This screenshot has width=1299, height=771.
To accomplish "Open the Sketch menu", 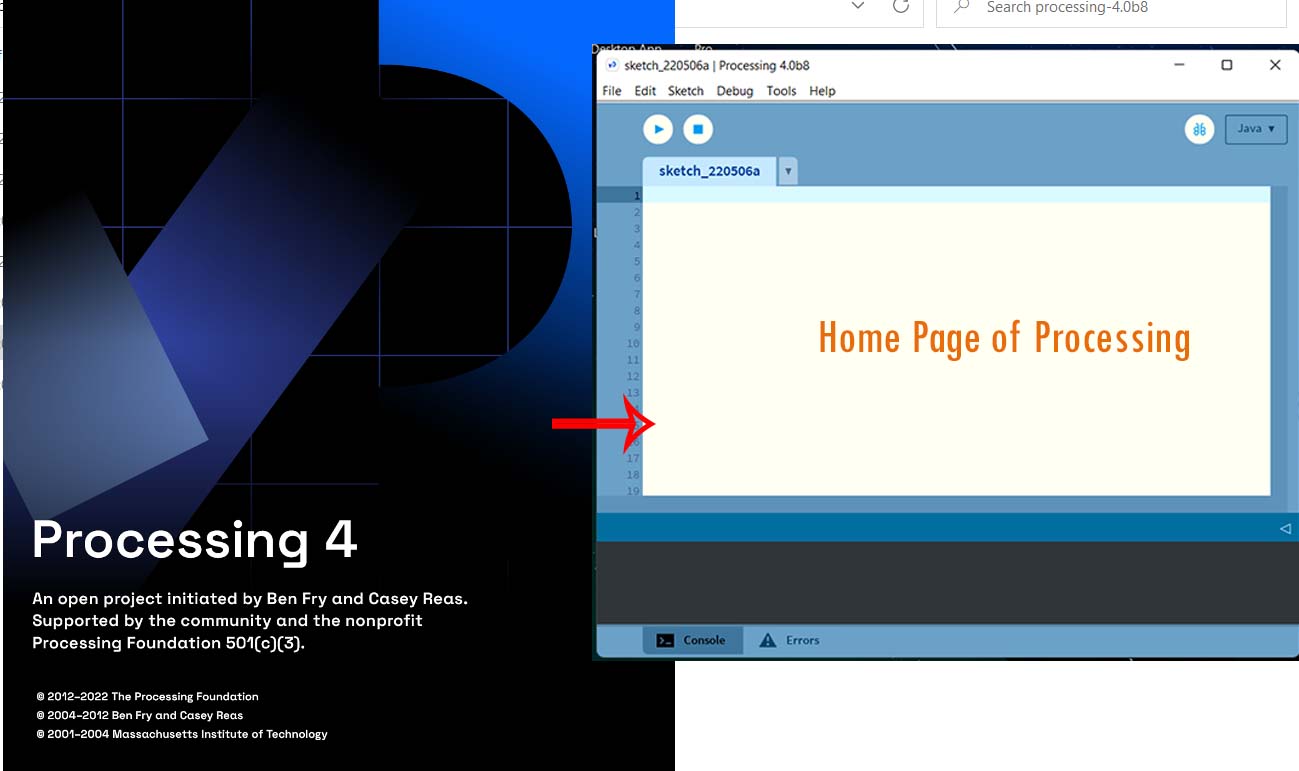I will pyautogui.click(x=686, y=91).
